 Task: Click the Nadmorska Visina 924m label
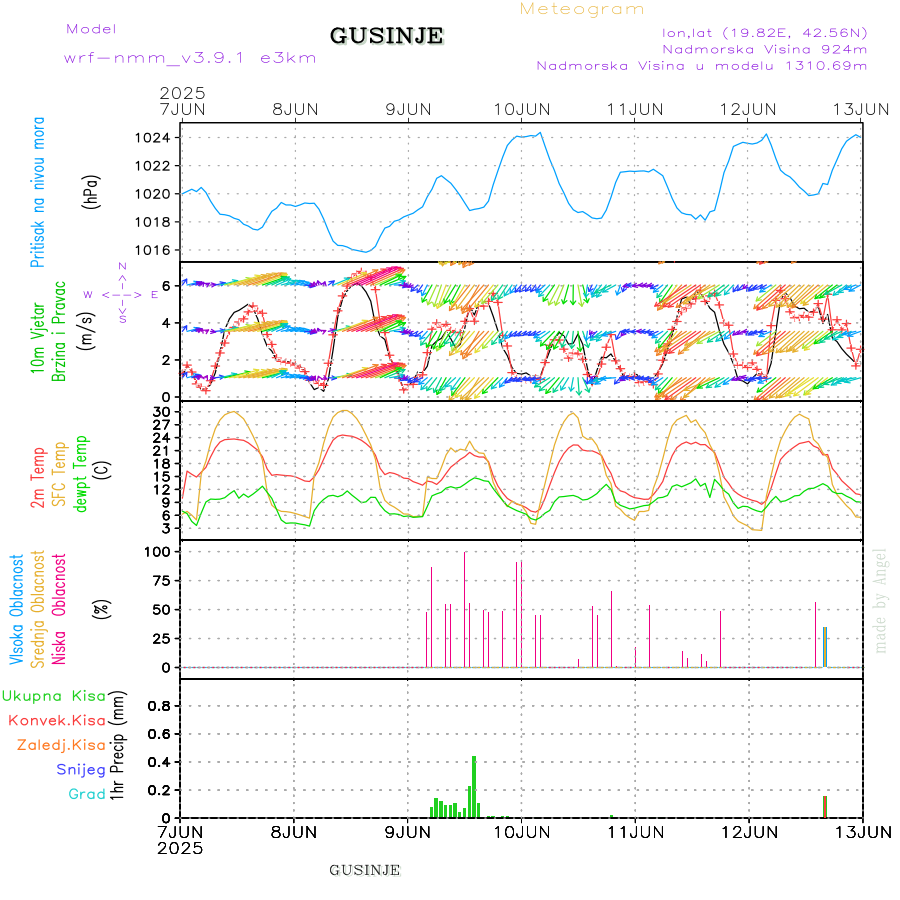coord(764,48)
